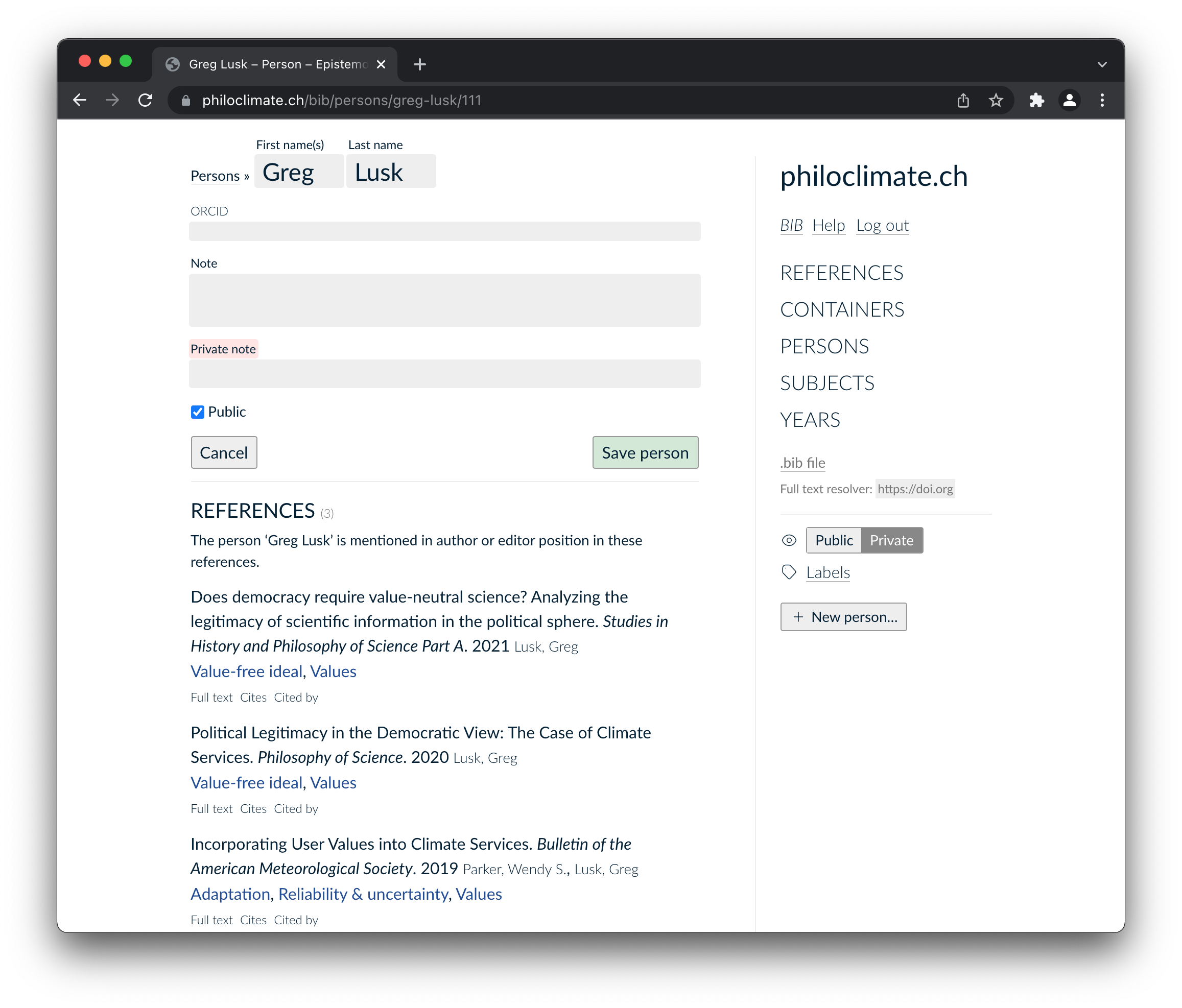Open SUBJECTS in sidebar navigation
This screenshot has height=1008, width=1182.
point(826,383)
